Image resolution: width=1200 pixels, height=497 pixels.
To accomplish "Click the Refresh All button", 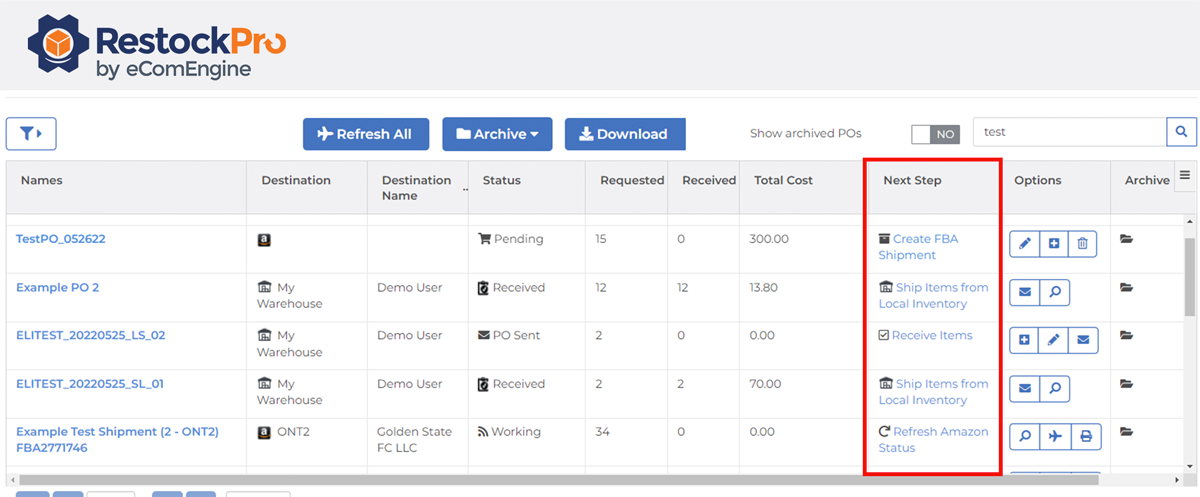I will 365,134.
